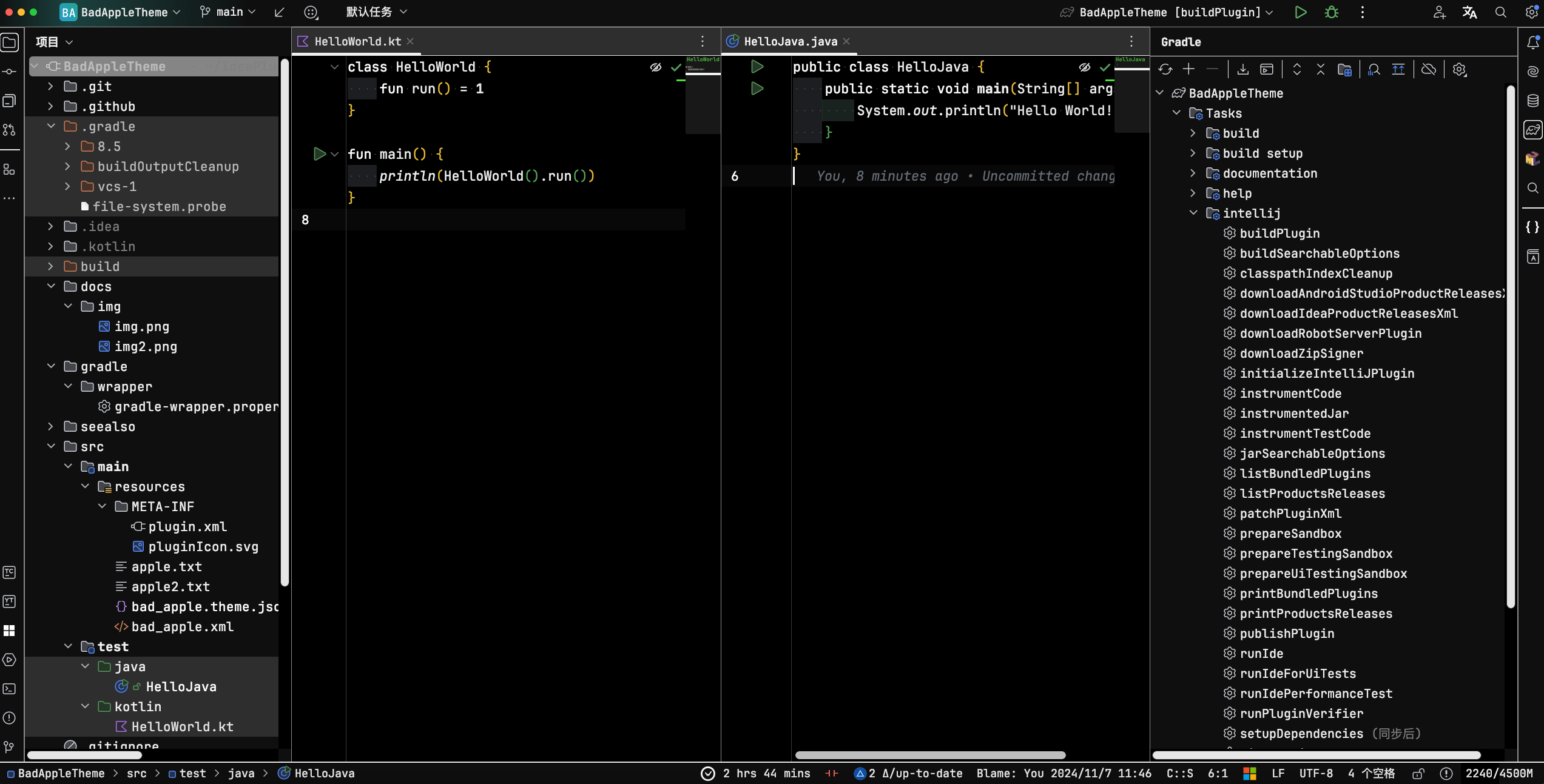Click the UTF-8 encoding in status bar
Viewport: 1544px width, 784px height.
(1316, 774)
